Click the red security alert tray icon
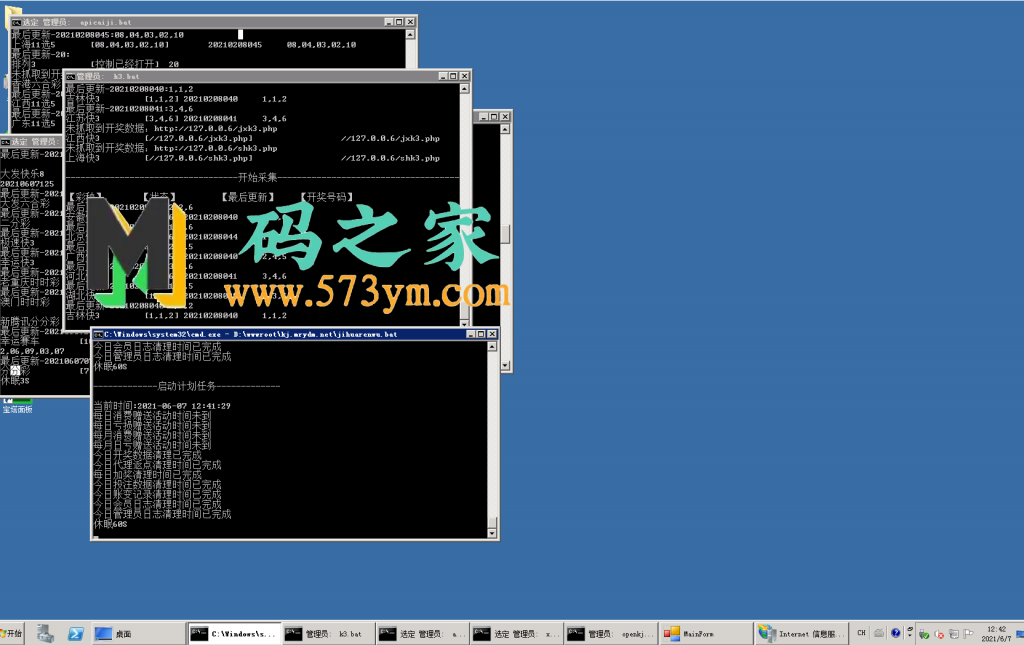This screenshot has width=1024, height=645. tap(939, 634)
